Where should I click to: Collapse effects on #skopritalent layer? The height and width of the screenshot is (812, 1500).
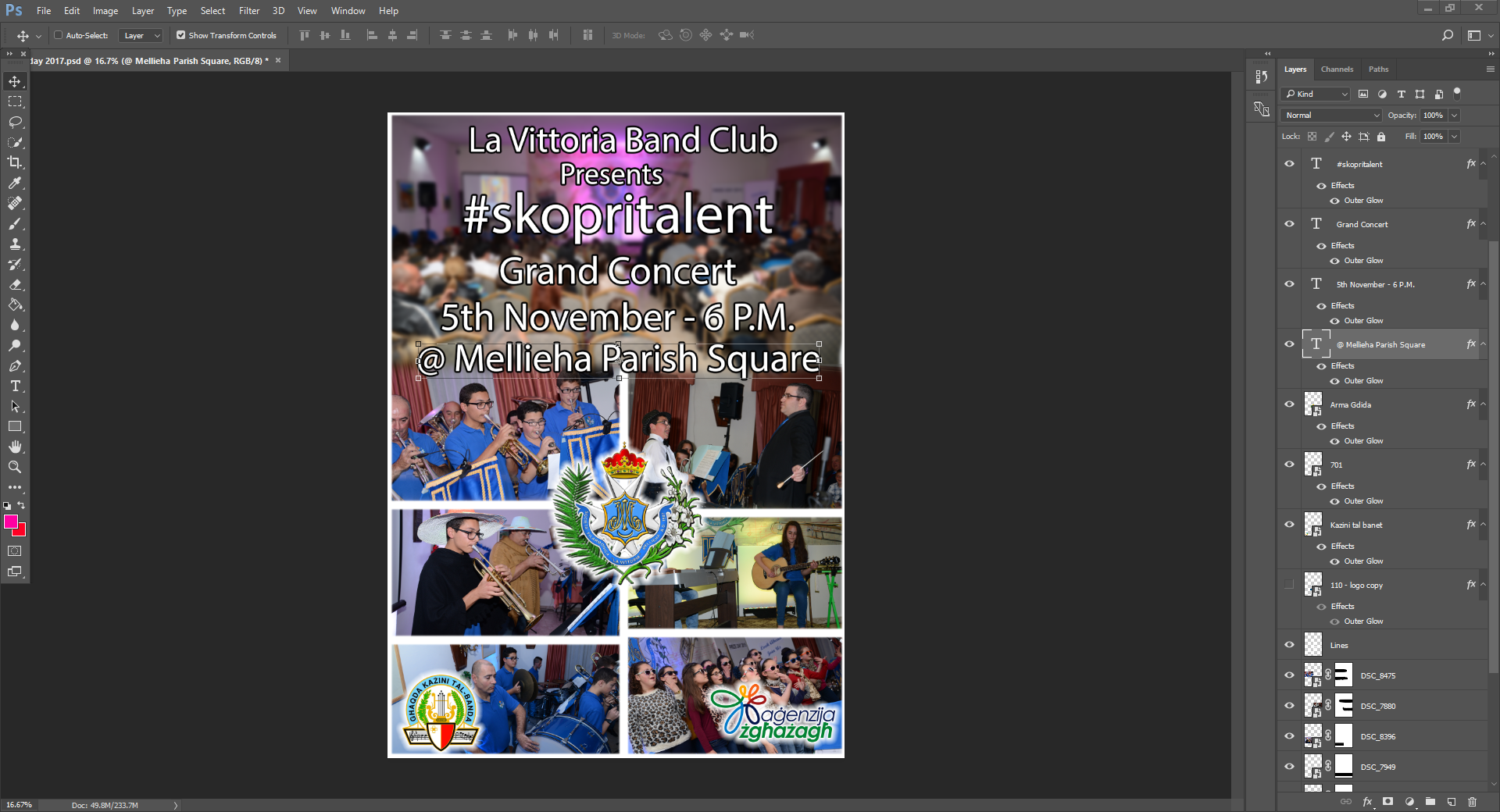click(1483, 164)
